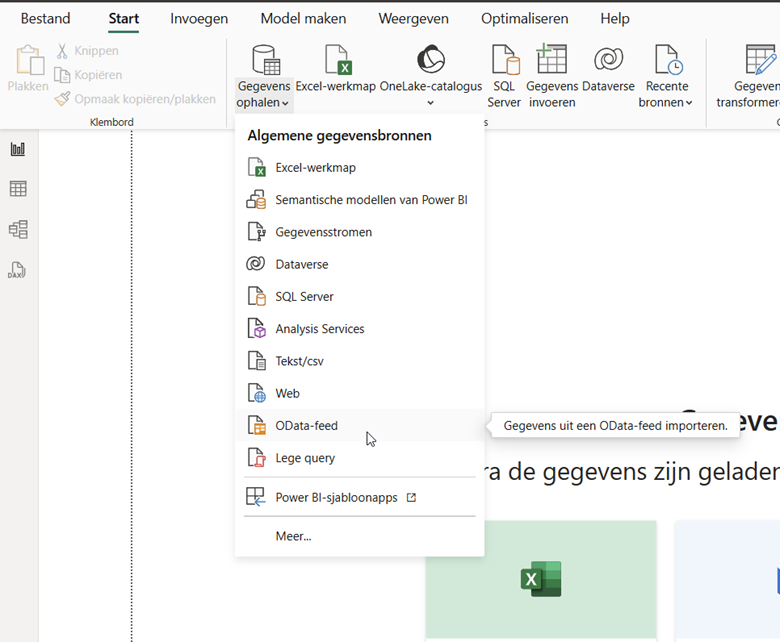Open Table view in left sidebar
780x642 pixels.
[x=18, y=188]
